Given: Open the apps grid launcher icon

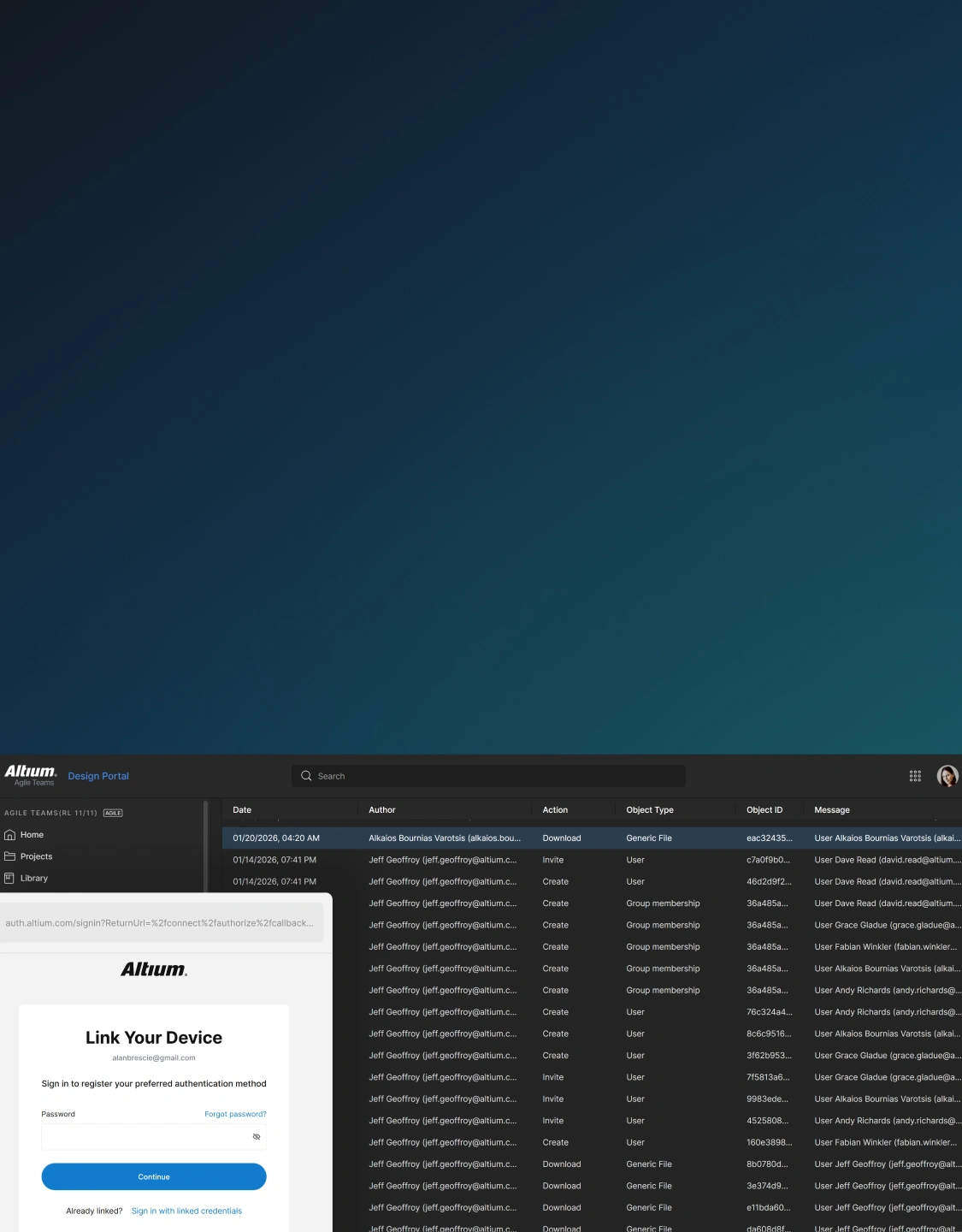Looking at the screenshot, I should [915, 776].
